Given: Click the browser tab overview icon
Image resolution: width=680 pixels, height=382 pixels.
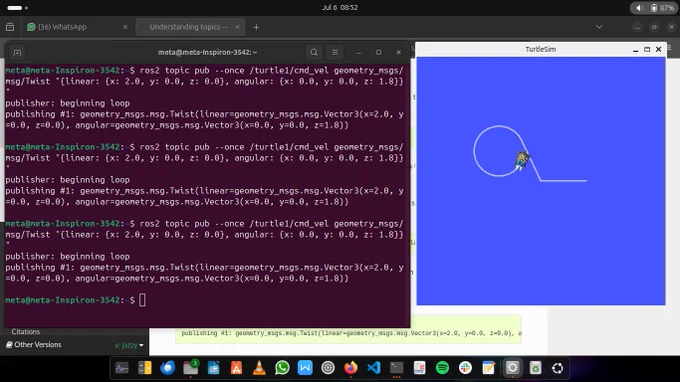Looking at the screenshot, I should coord(10,27).
